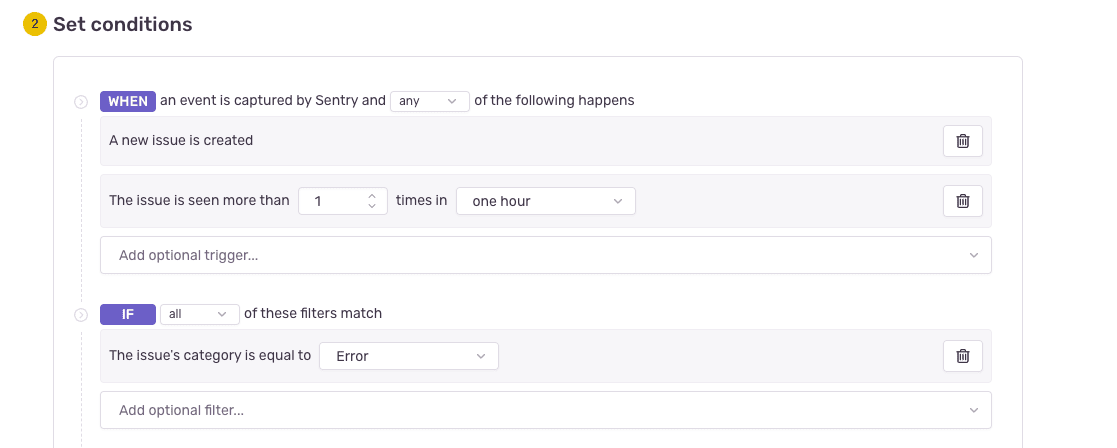Expand the "Add optional trigger..." selector
This screenshot has height=448, width=1117.
(545, 255)
